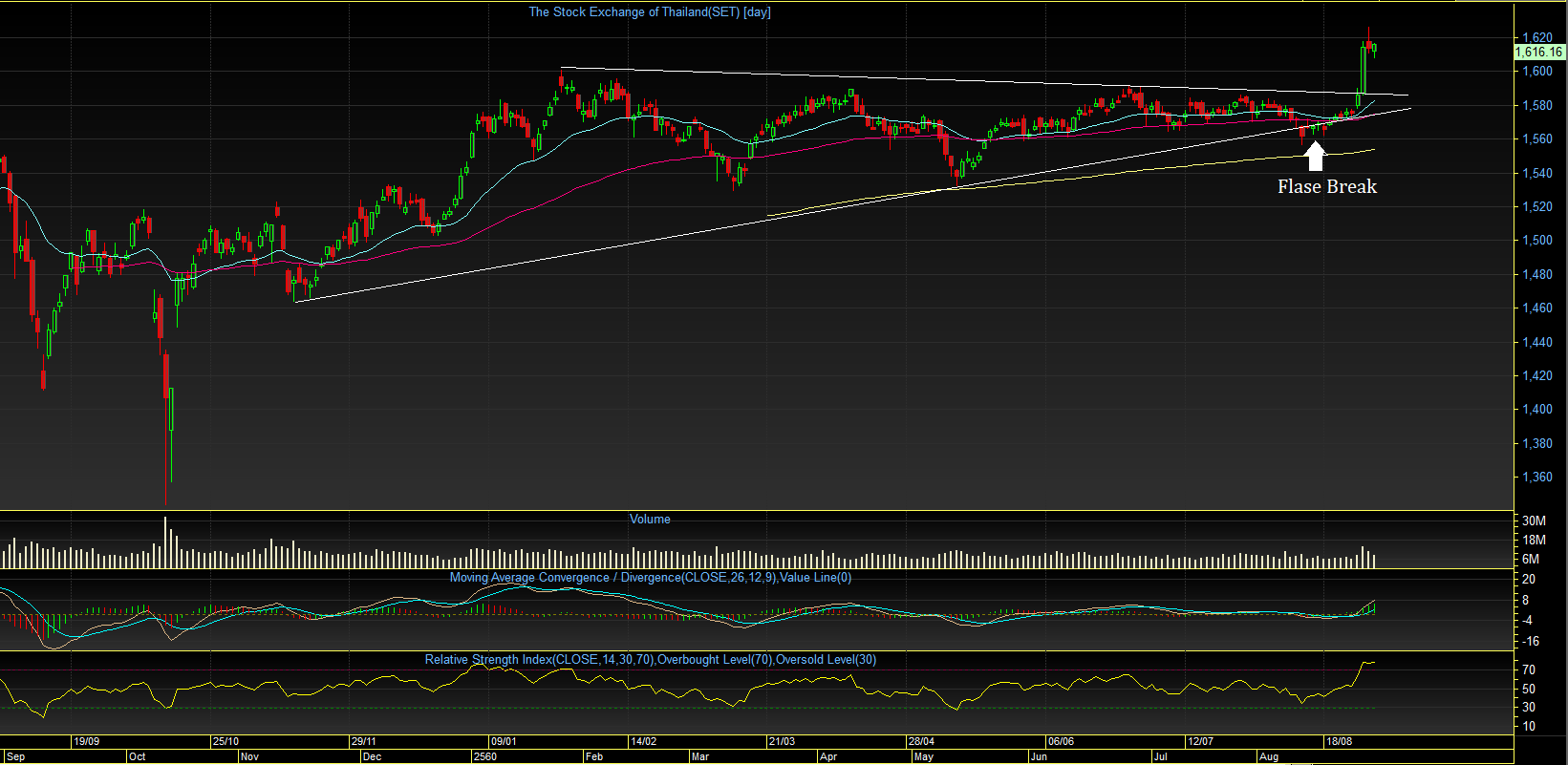Click the 50 level on RSI axis
Image resolution: width=1568 pixels, height=765 pixels.
(x=1529, y=689)
